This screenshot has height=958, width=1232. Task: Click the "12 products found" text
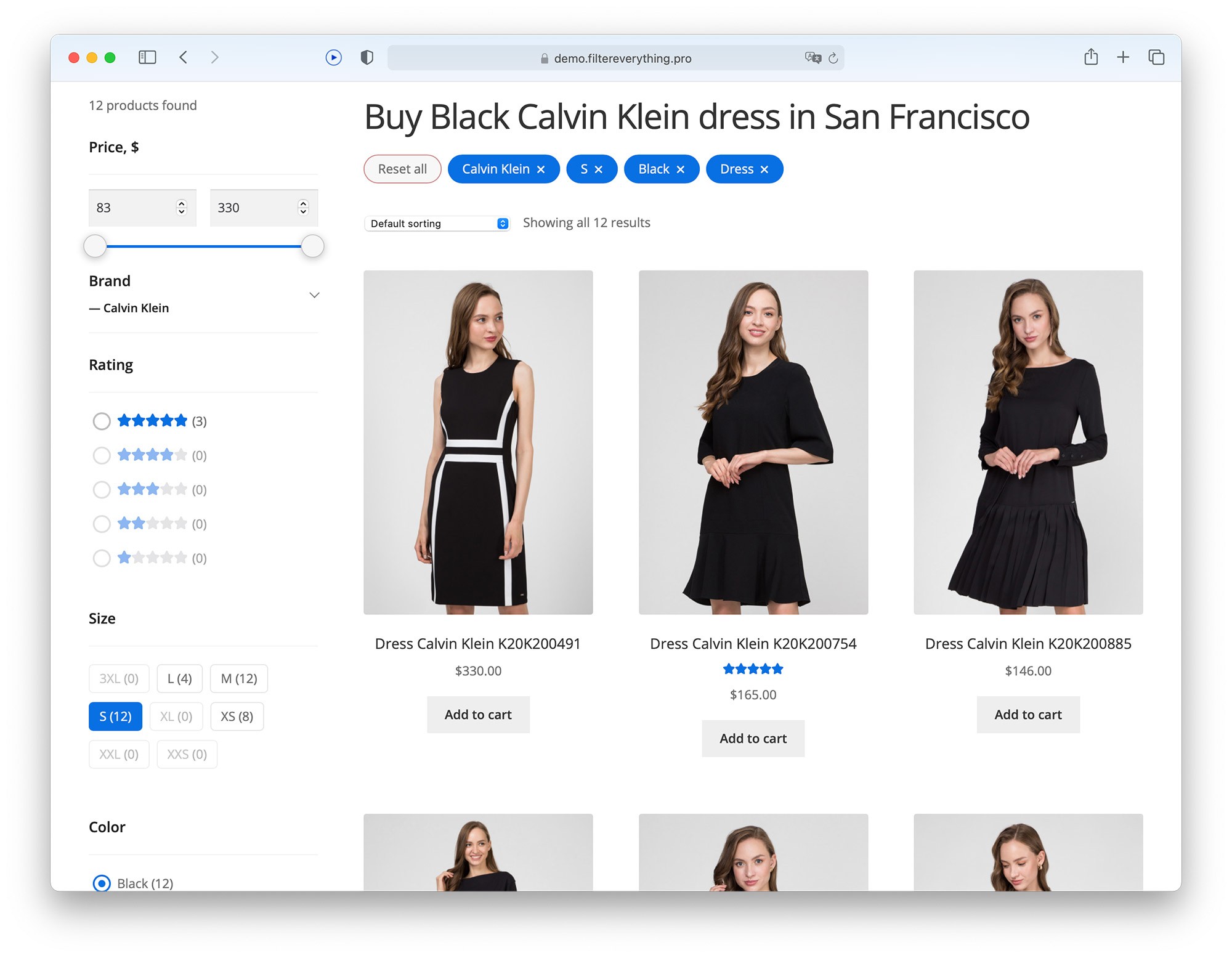coord(143,105)
